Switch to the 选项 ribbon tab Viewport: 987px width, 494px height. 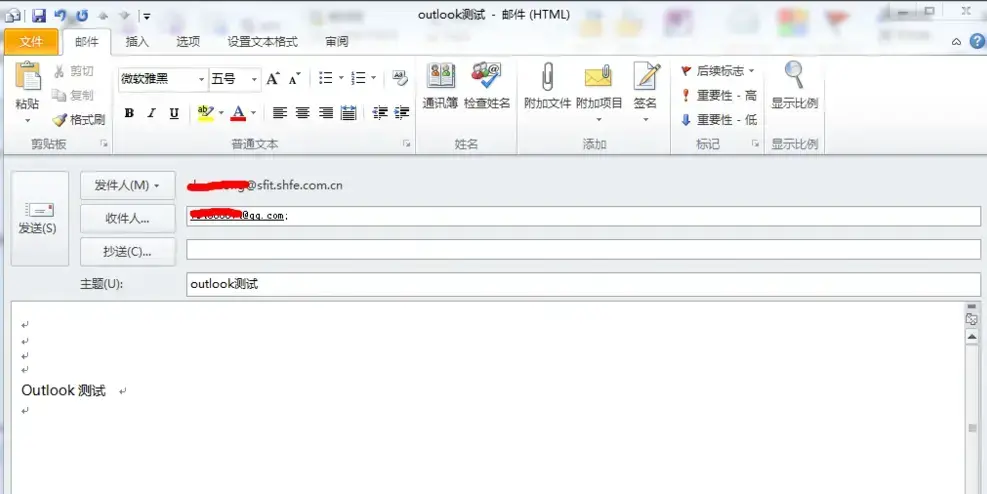click(188, 42)
